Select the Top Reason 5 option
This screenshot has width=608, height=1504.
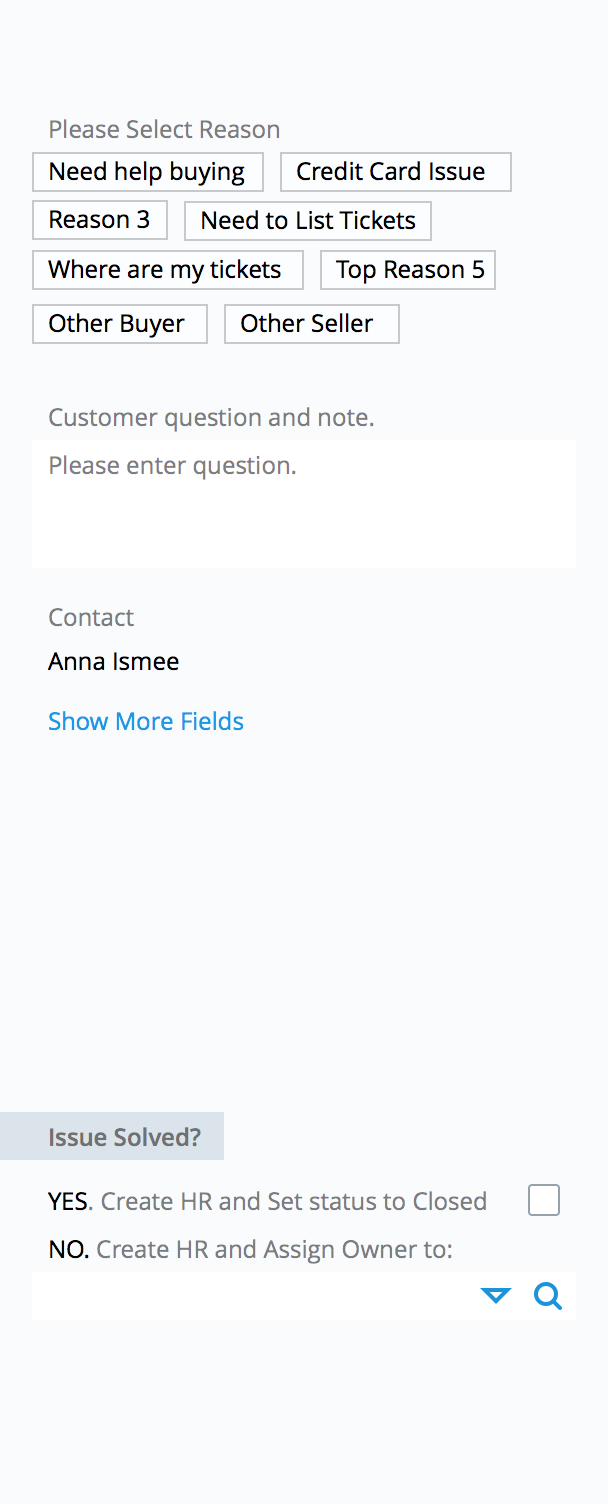tap(408, 270)
